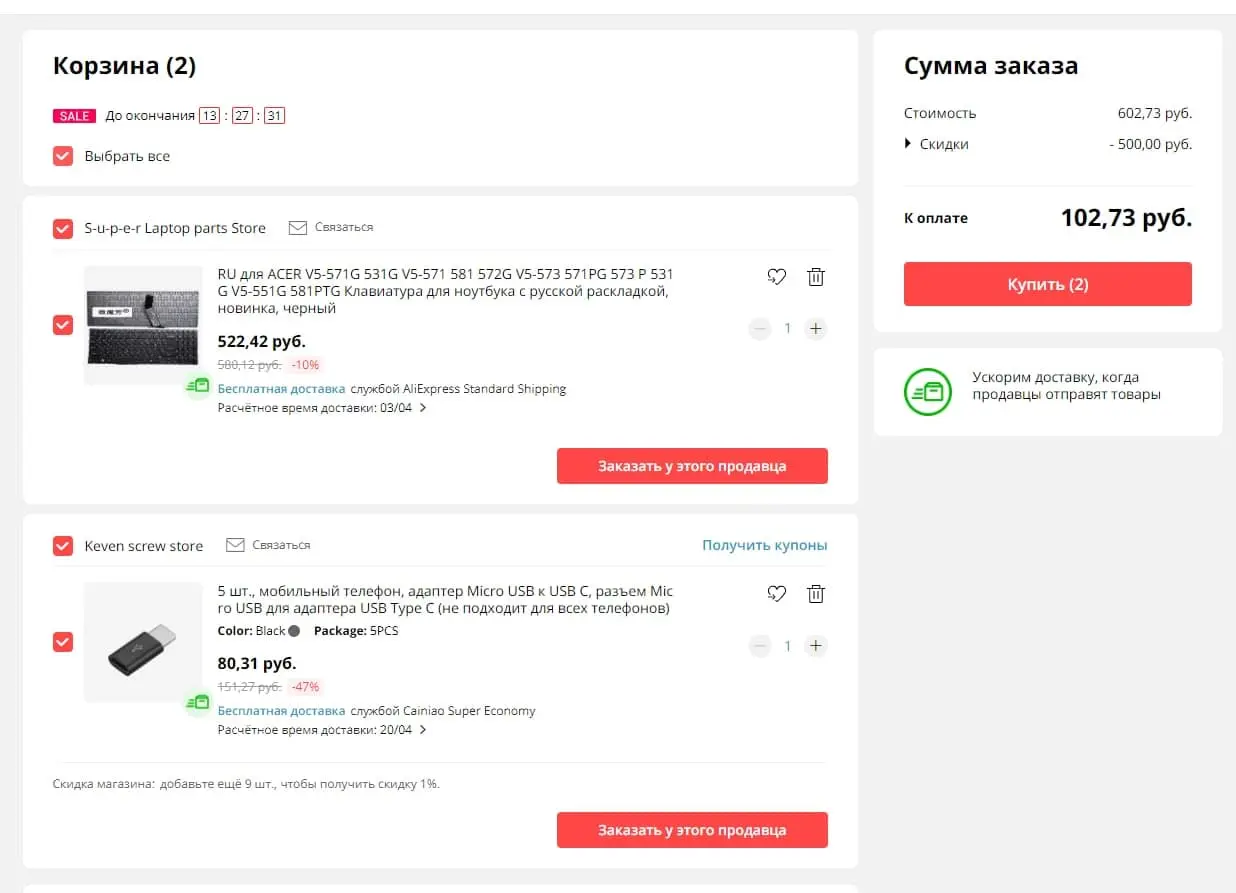Screen dimensions: 1236x893
Task: Click the envelope icon next to S-u-p-e-r Laptop parts Store
Action: pyautogui.click(x=298, y=228)
